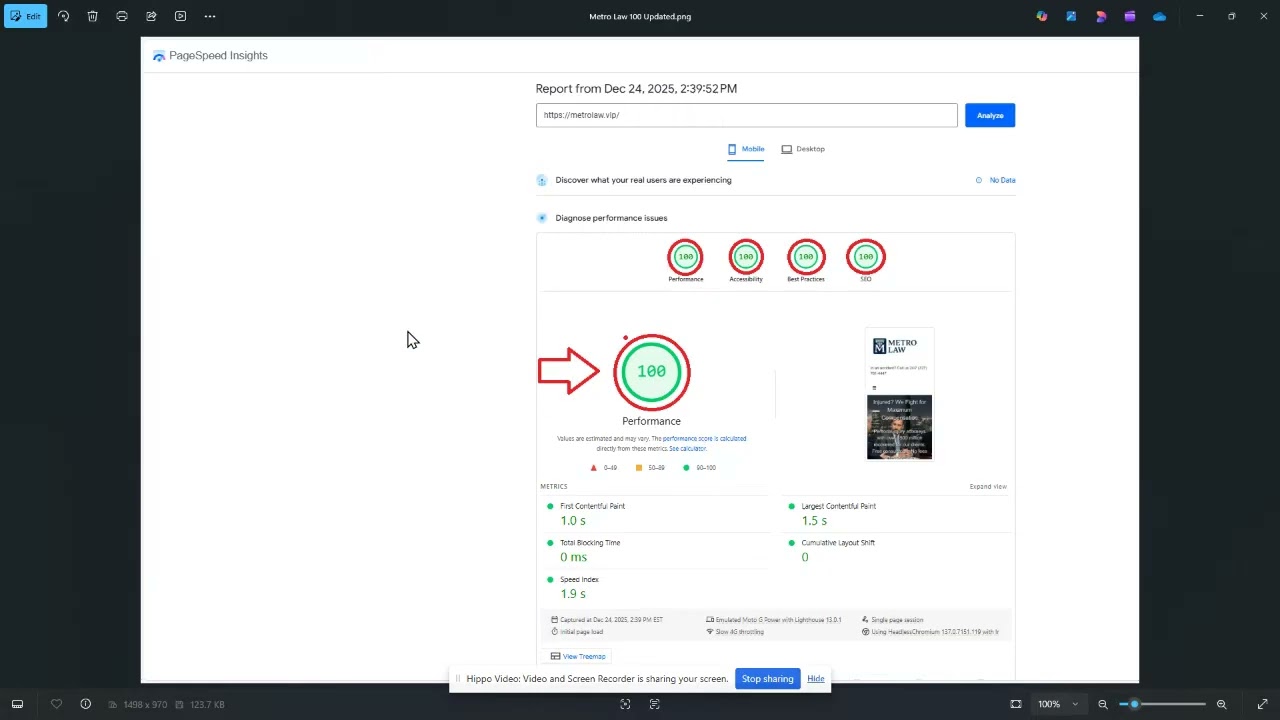Delete the image using the trash icon
1280x720 pixels.
click(92, 16)
